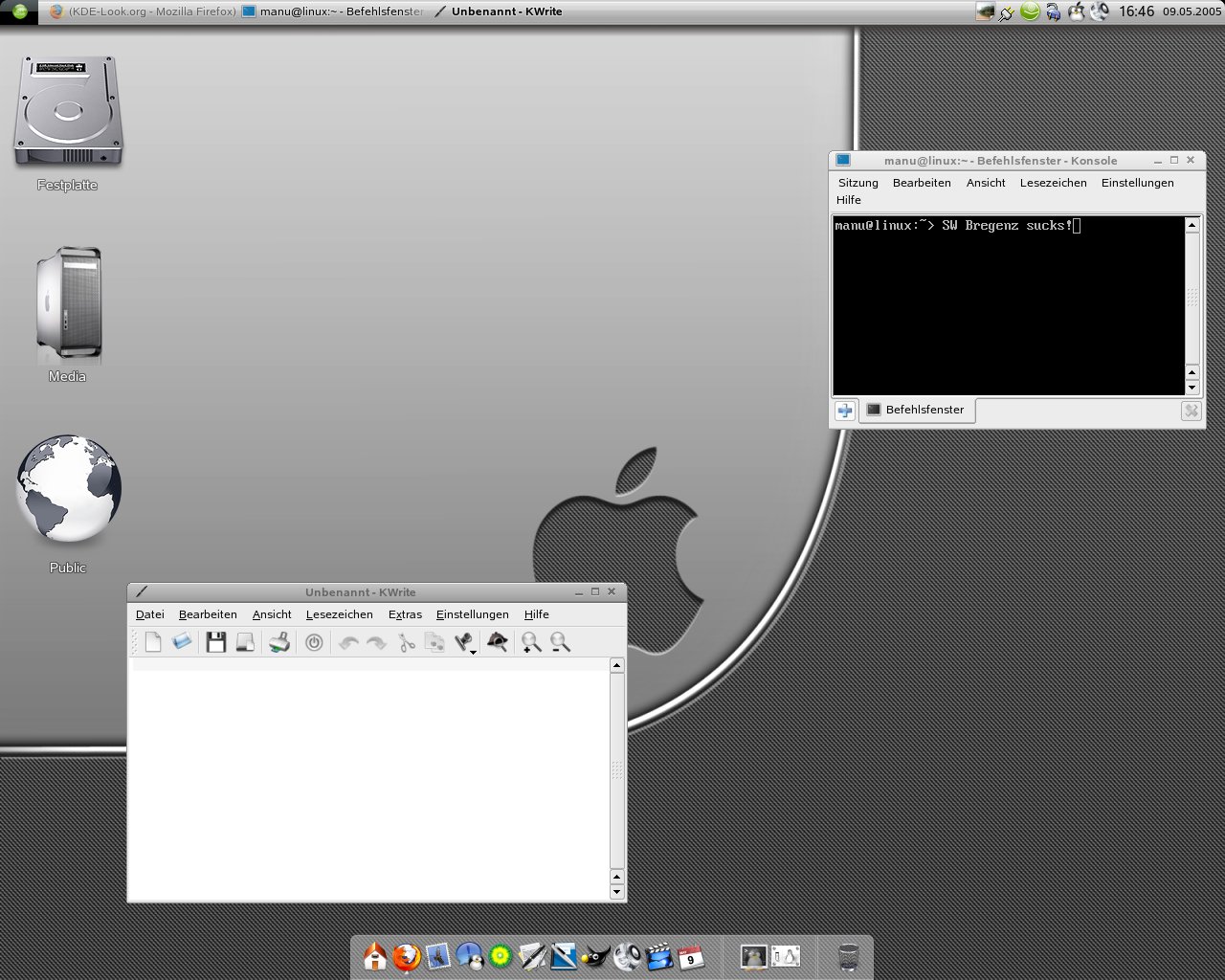
Task: Open the Lesezeichen menu in Konsole
Action: 1054,183
